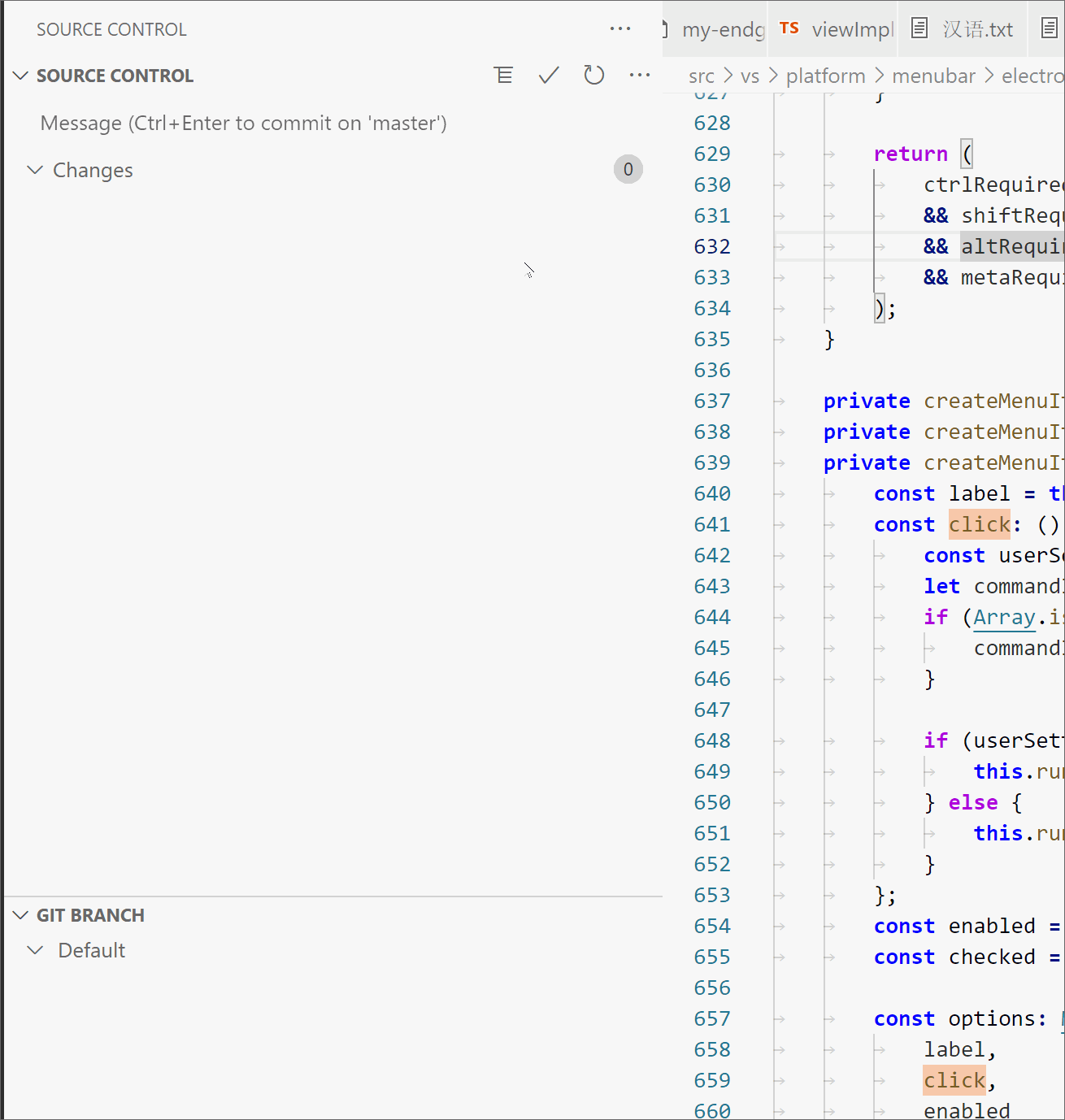The height and width of the screenshot is (1120, 1065).
Task: Open Source Control more actions menu
Action: 640,75
